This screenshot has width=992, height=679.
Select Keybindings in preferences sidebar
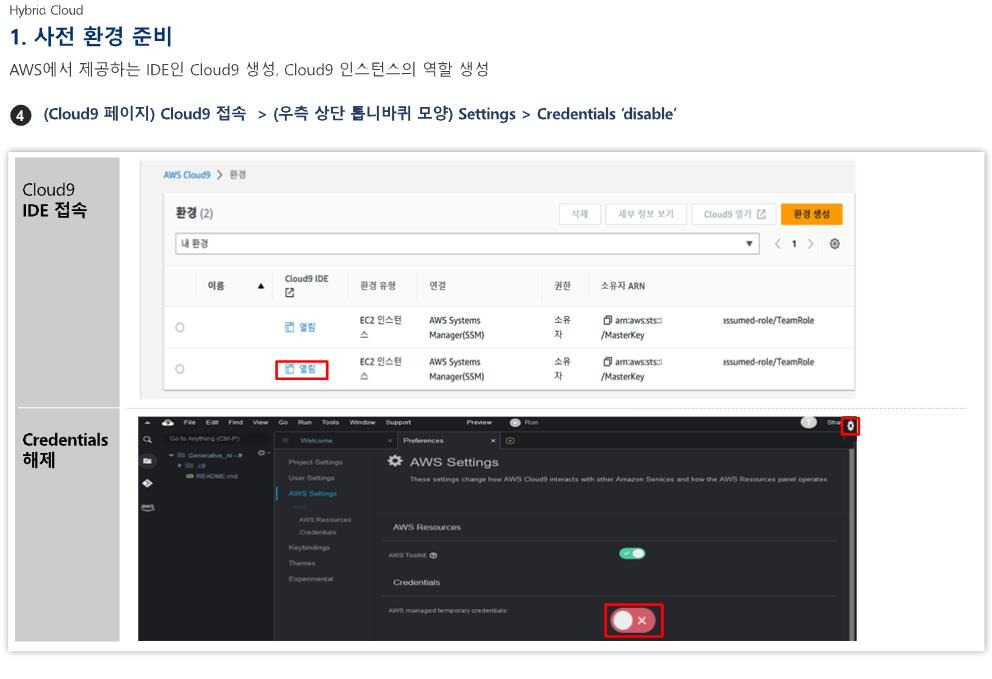tap(309, 547)
